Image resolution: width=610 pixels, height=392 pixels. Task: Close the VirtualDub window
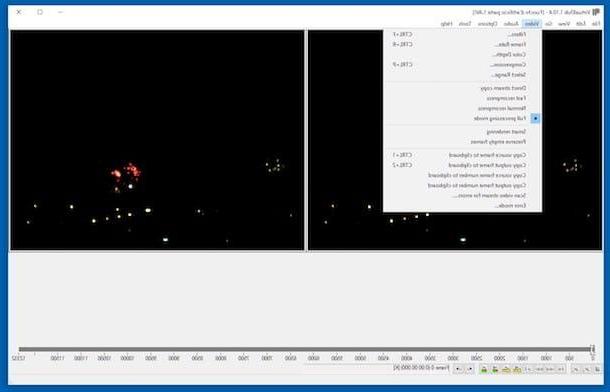(x=19, y=12)
